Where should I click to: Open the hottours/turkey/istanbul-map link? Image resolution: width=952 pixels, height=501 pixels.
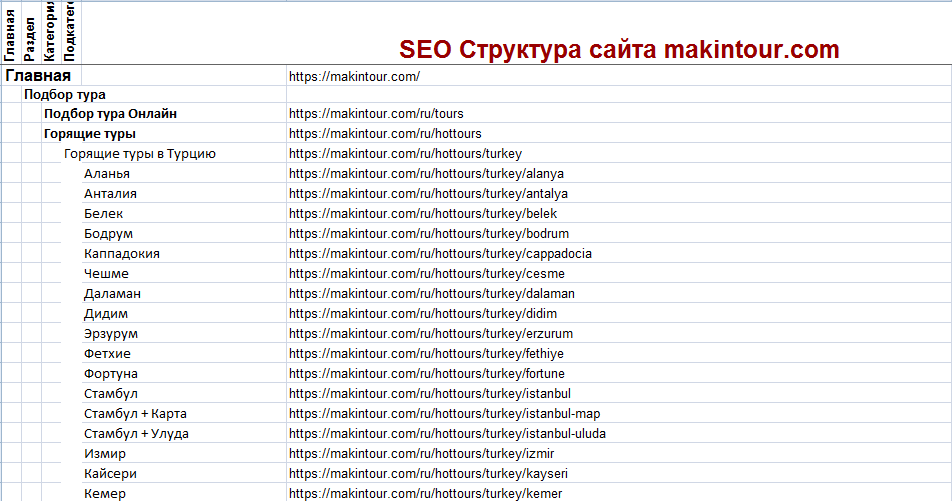444,414
